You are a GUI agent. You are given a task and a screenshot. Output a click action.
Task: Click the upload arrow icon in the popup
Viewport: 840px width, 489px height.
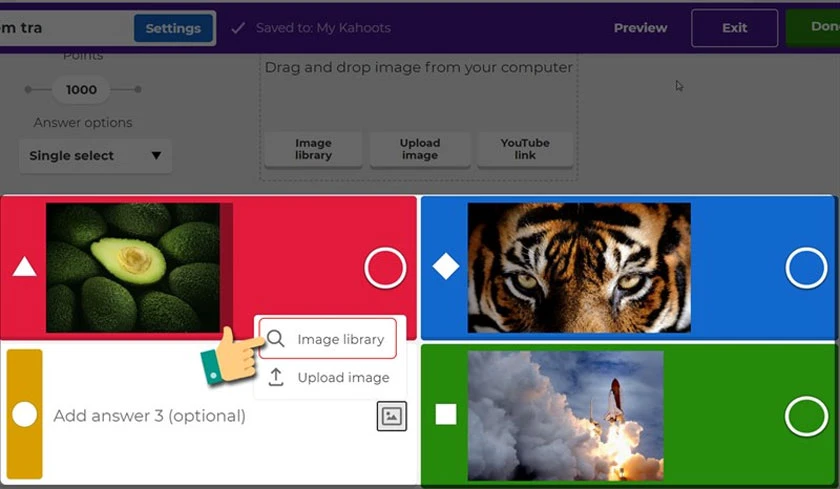tap(275, 377)
